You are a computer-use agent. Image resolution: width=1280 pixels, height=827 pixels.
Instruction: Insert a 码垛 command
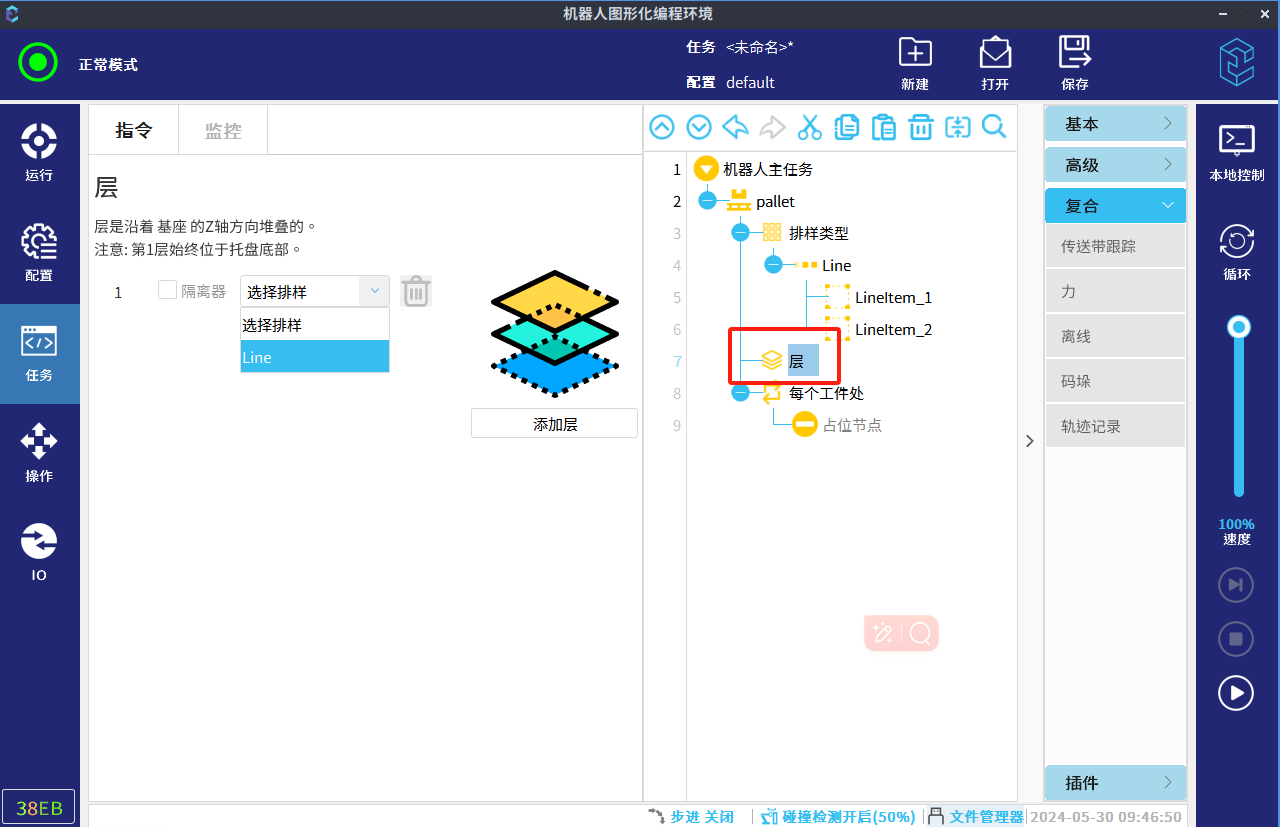click(1115, 382)
